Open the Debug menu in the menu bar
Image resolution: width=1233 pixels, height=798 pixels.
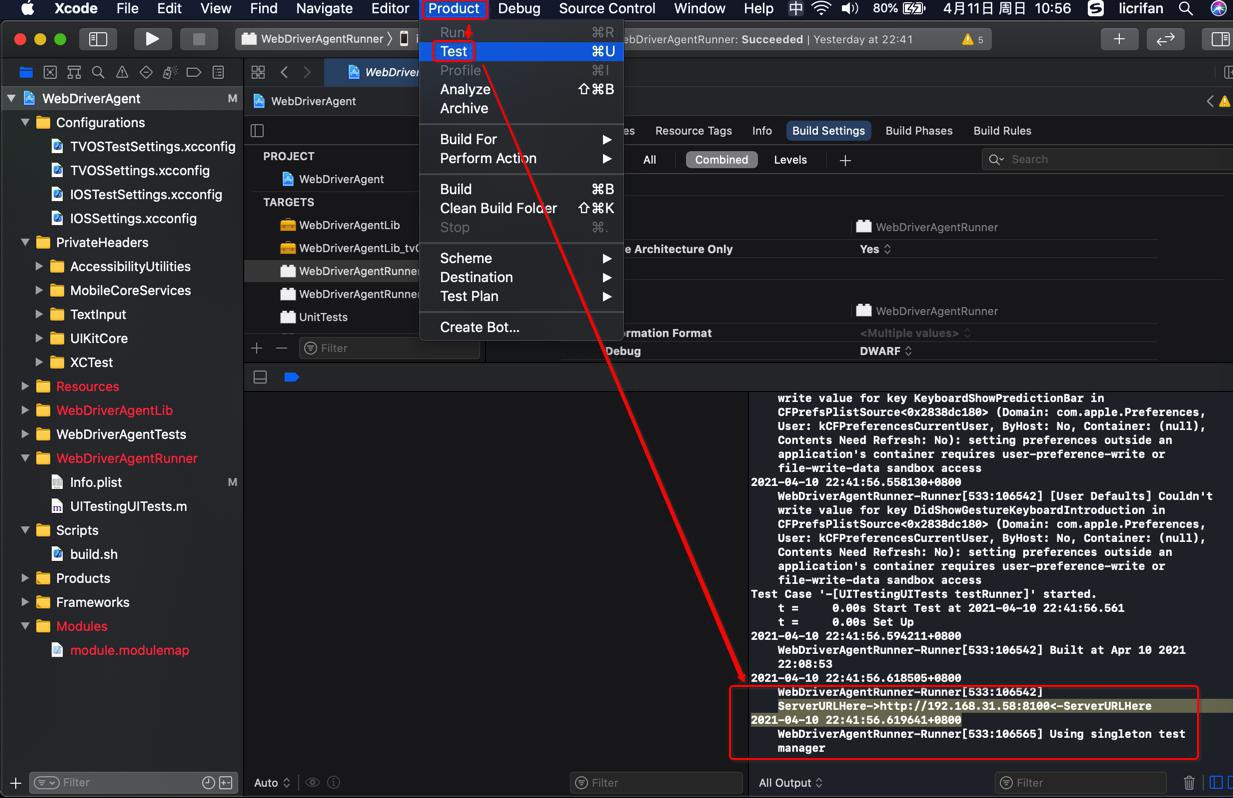click(519, 9)
